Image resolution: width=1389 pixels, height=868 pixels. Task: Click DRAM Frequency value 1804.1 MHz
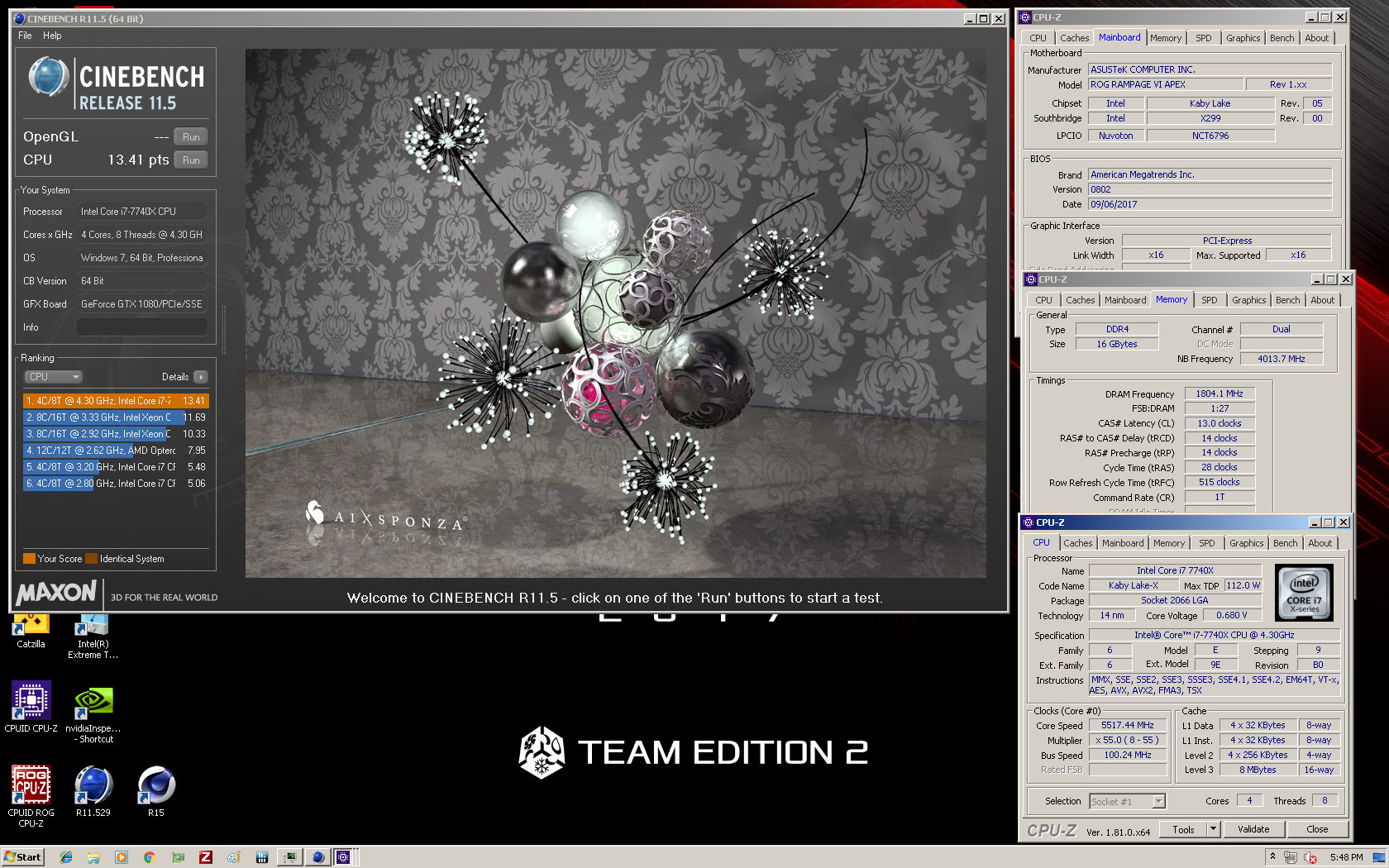(x=1220, y=393)
